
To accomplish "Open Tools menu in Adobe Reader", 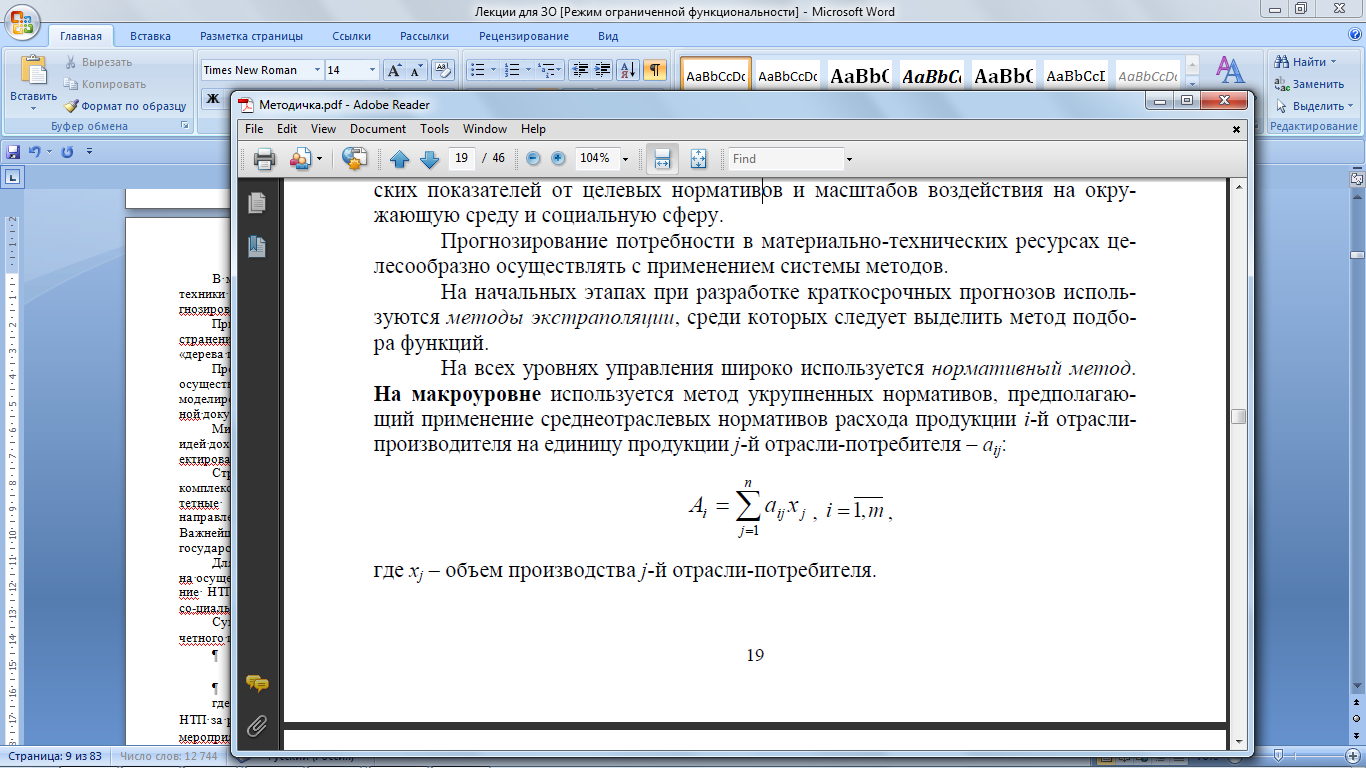I will coord(434,129).
